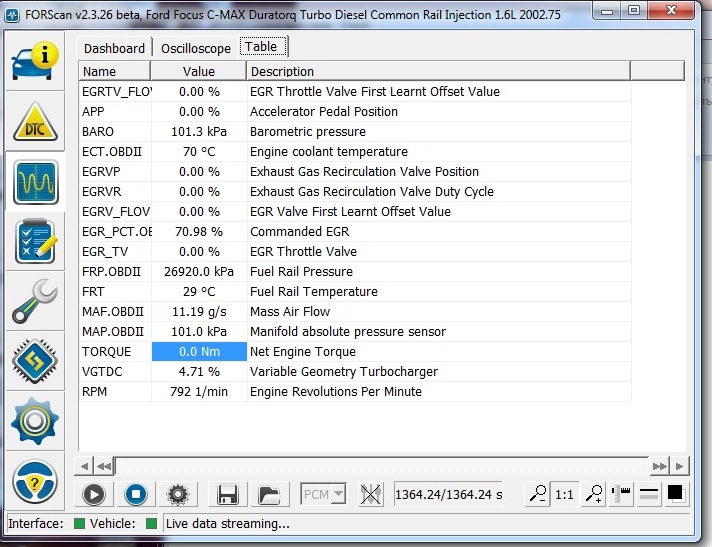Image resolution: width=712 pixels, height=547 pixels.
Task: Open the module programming chip icon
Action: tap(35, 361)
